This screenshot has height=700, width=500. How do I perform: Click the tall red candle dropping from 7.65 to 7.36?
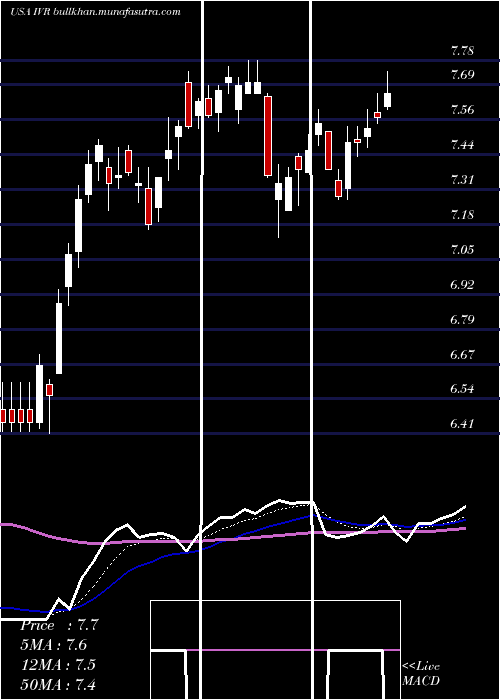[x=268, y=135]
